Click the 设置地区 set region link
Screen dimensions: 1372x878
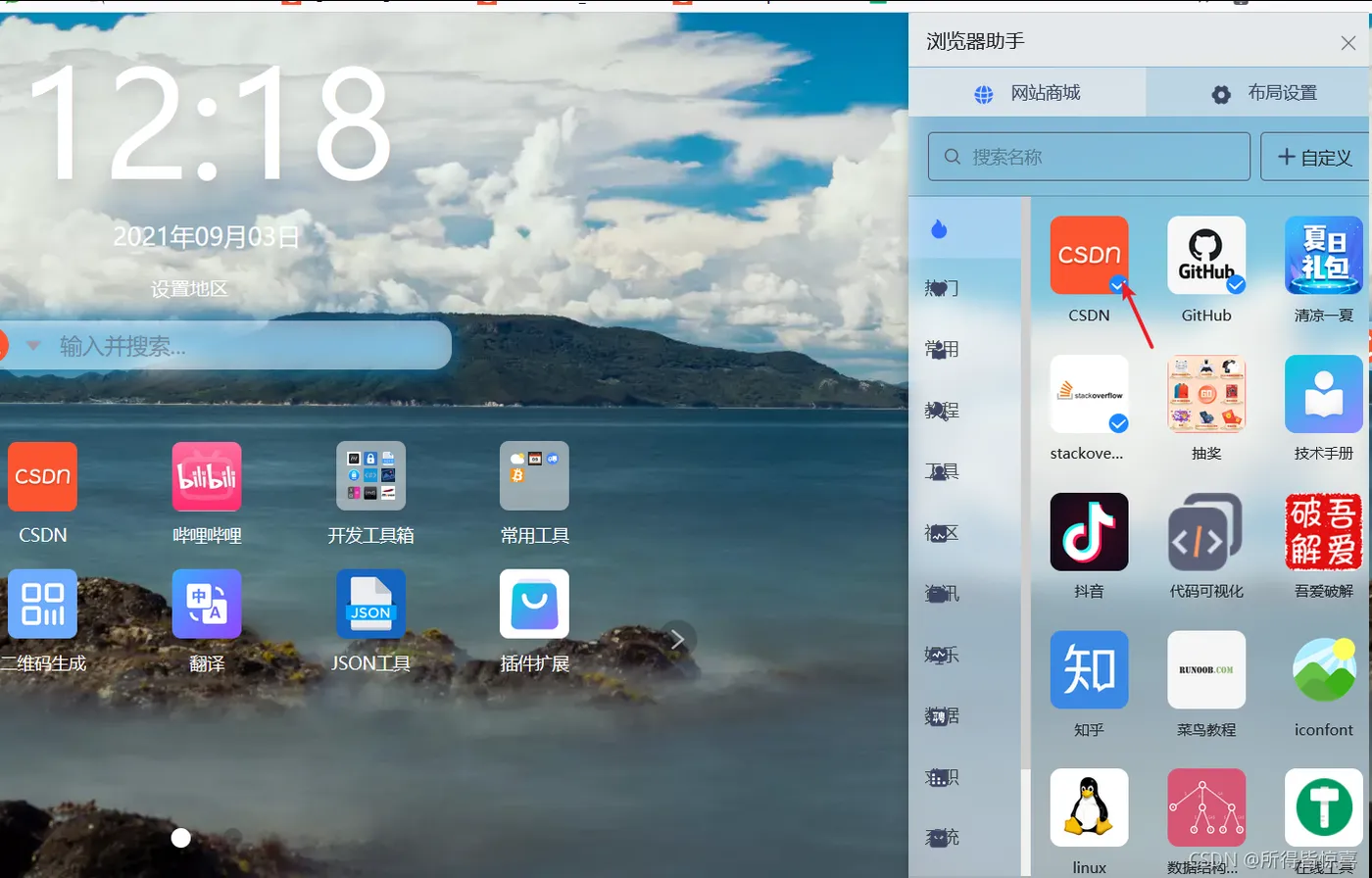(x=189, y=289)
